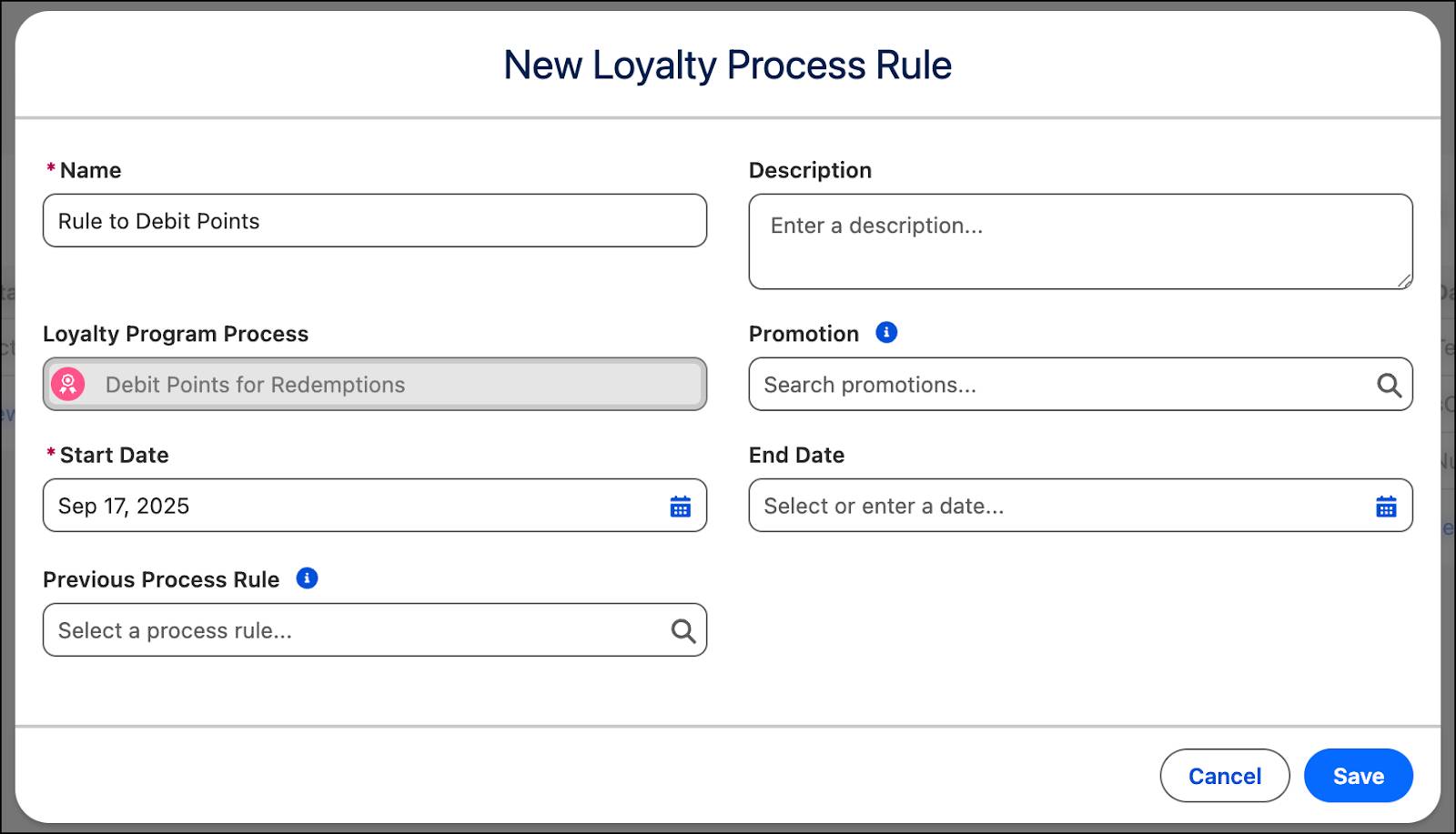Cancel the new loyalty process rule

point(1224,776)
